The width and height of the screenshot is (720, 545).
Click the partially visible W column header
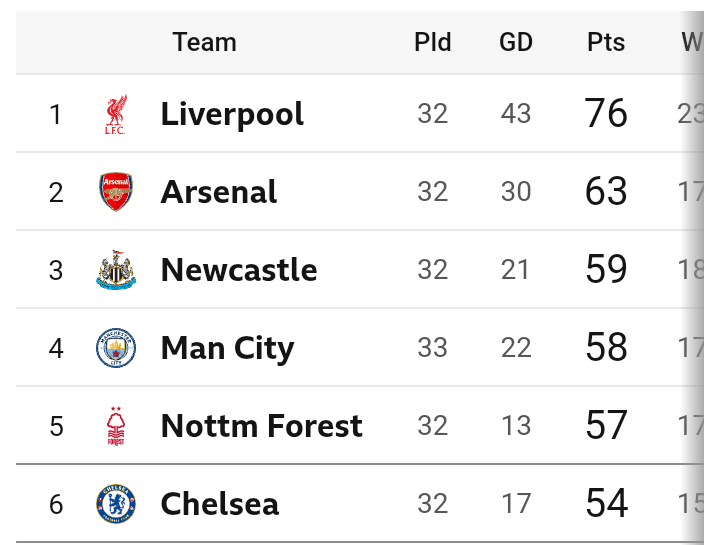pyautogui.click(x=692, y=42)
